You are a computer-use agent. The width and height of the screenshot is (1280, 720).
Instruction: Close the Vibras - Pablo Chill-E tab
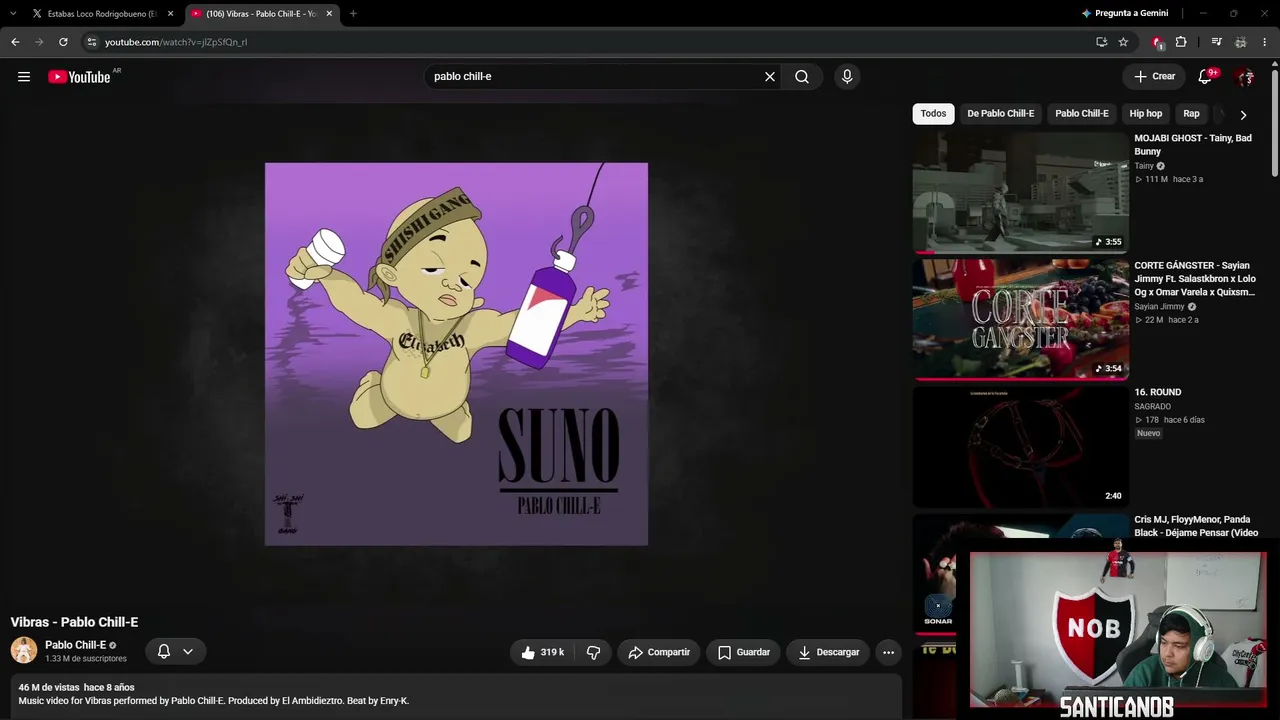point(329,14)
